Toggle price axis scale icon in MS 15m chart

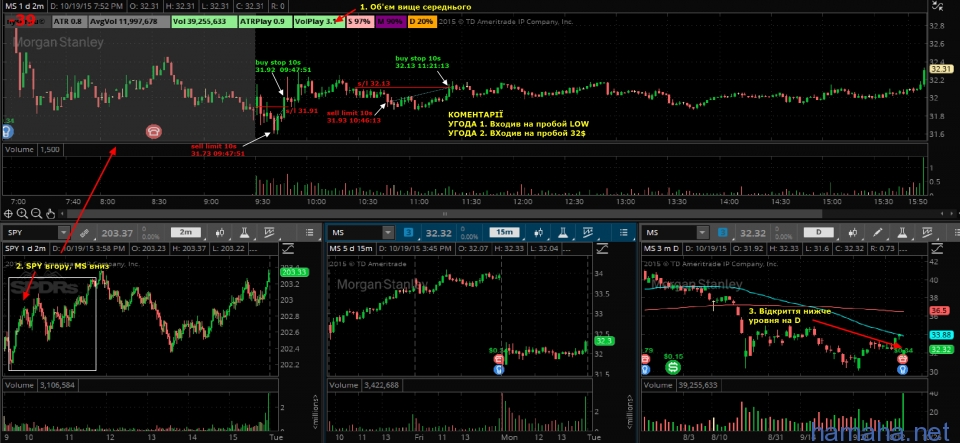coord(602,248)
